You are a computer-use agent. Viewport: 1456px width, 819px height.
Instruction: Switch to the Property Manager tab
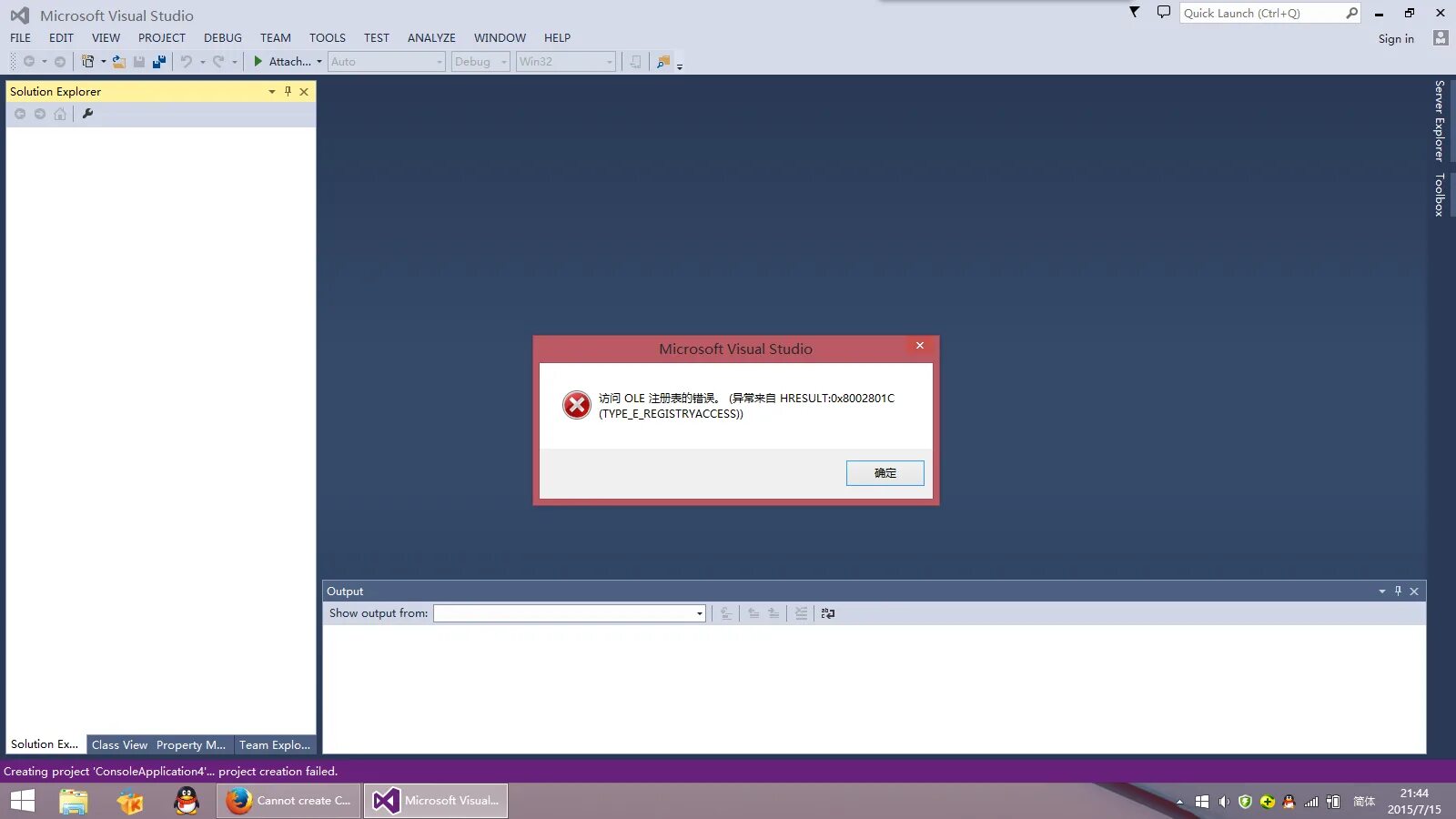pos(191,744)
